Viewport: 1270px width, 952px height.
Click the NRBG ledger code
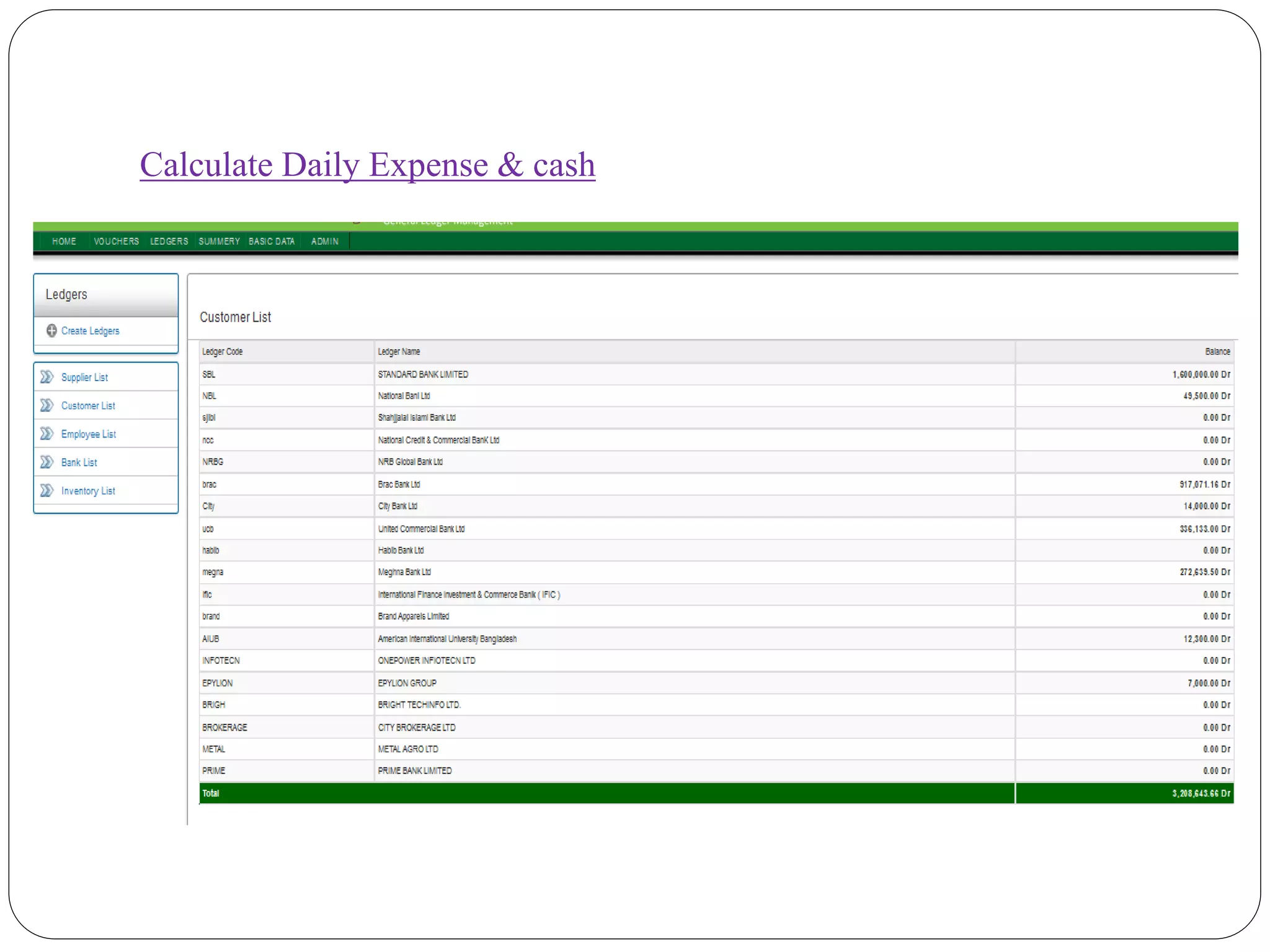tap(213, 462)
